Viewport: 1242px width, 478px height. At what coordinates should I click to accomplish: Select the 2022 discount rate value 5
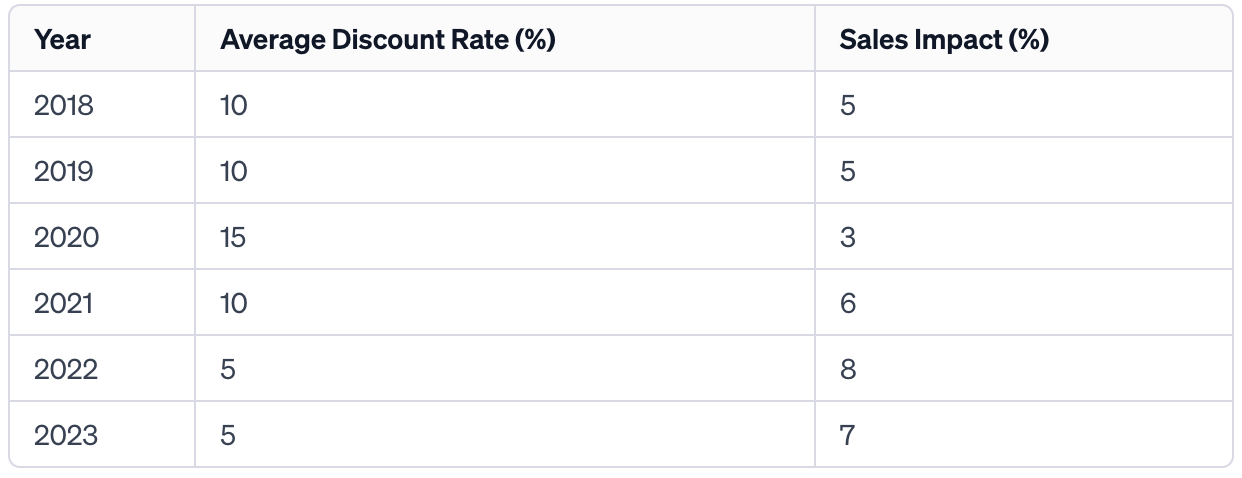coord(228,369)
